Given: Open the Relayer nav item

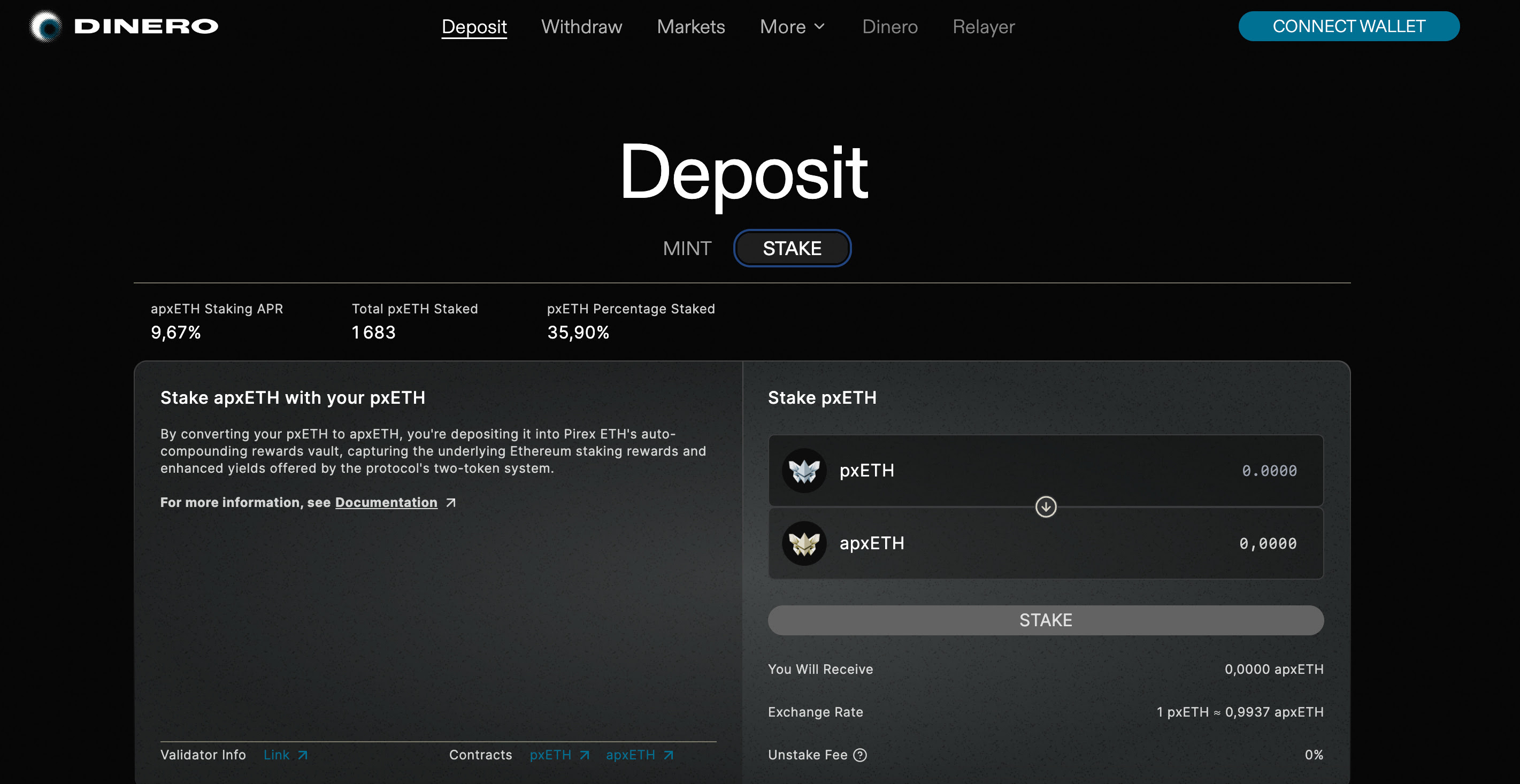Looking at the screenshot, I should [983, 27].
